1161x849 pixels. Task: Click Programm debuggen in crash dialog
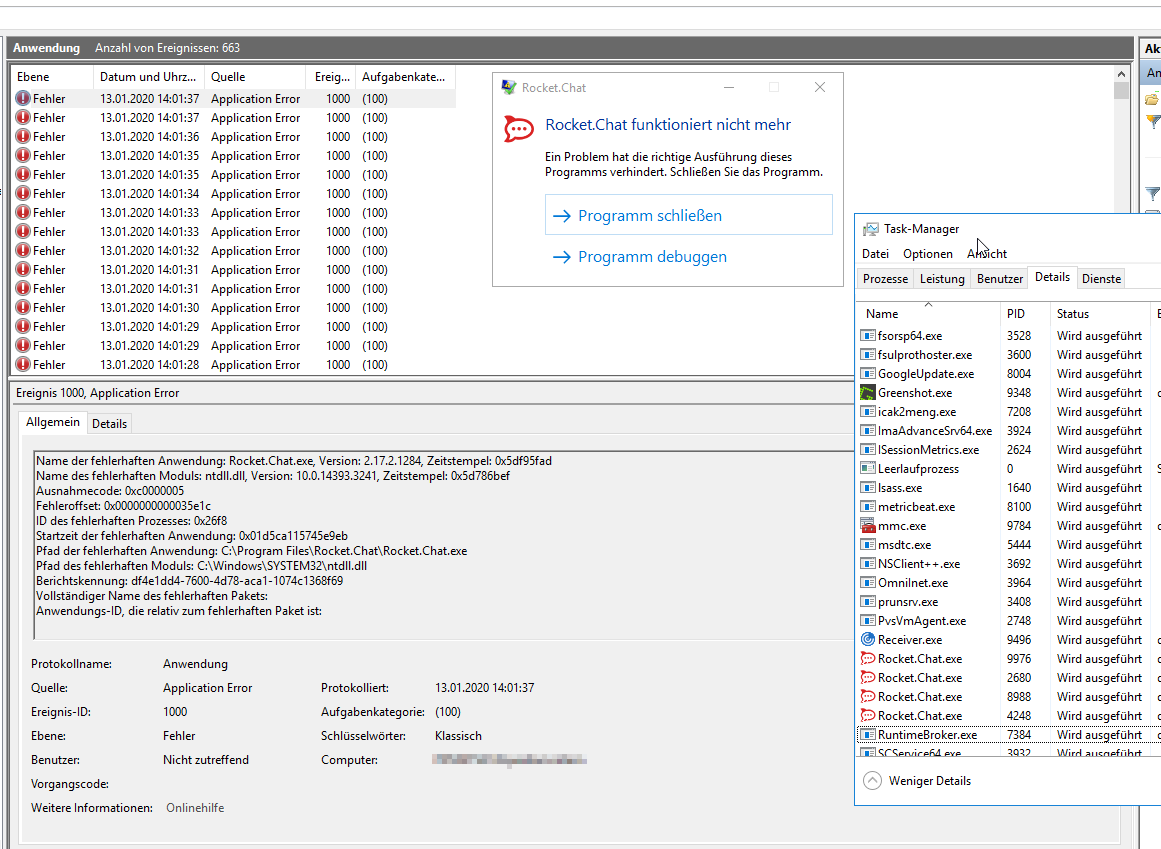[x=689, y=257]
